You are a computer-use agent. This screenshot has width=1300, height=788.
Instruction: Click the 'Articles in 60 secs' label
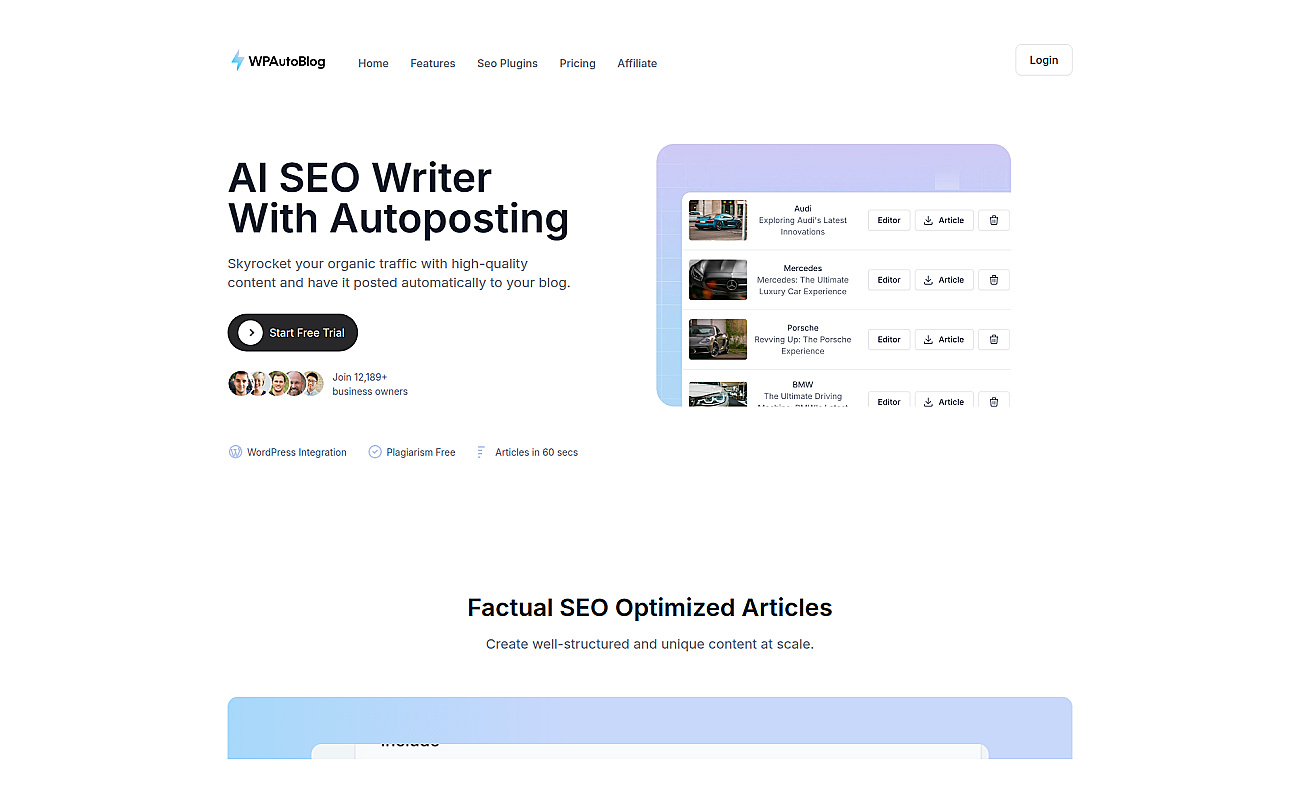pos(537,452)
